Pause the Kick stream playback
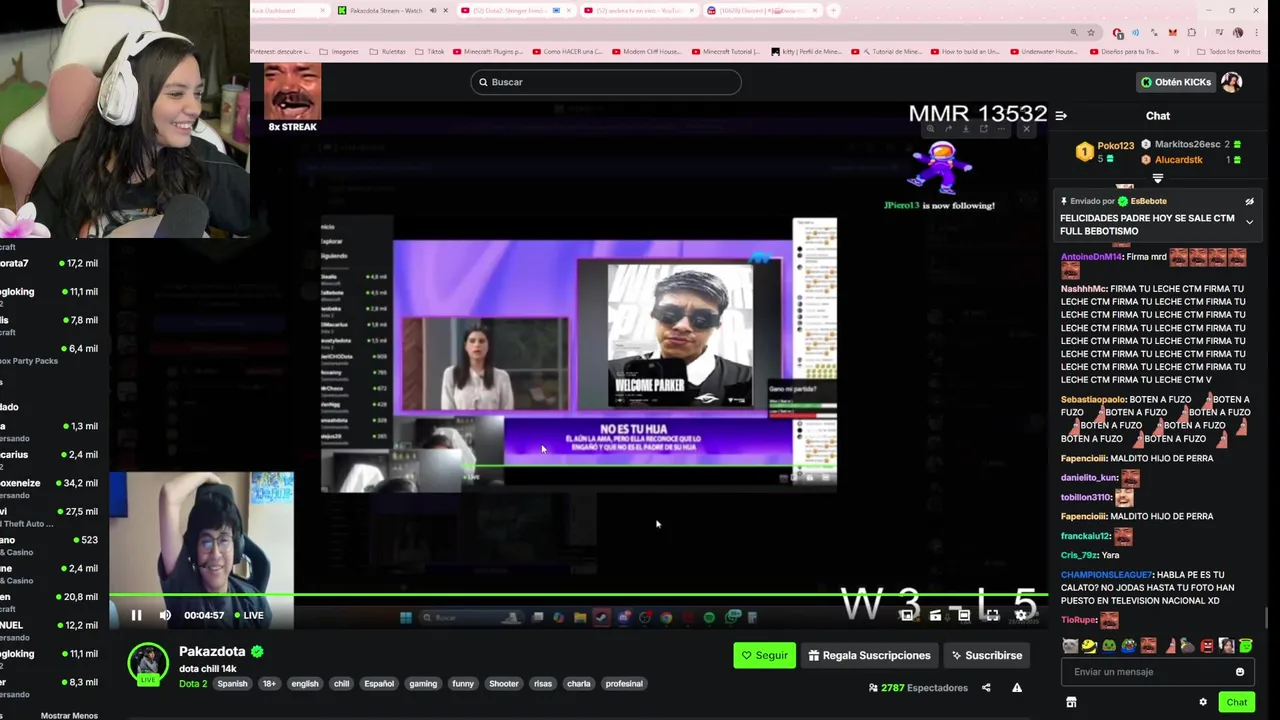Image resolution: width=1280 pixels, height=720 pixels. point(136,615)
